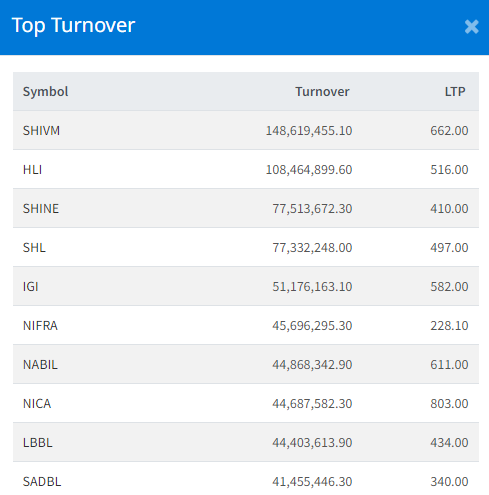The height and width of the screenshot is (495, 489).
Task: Click SHL's LTP 497.00
Action: click(x=449, y=247)
